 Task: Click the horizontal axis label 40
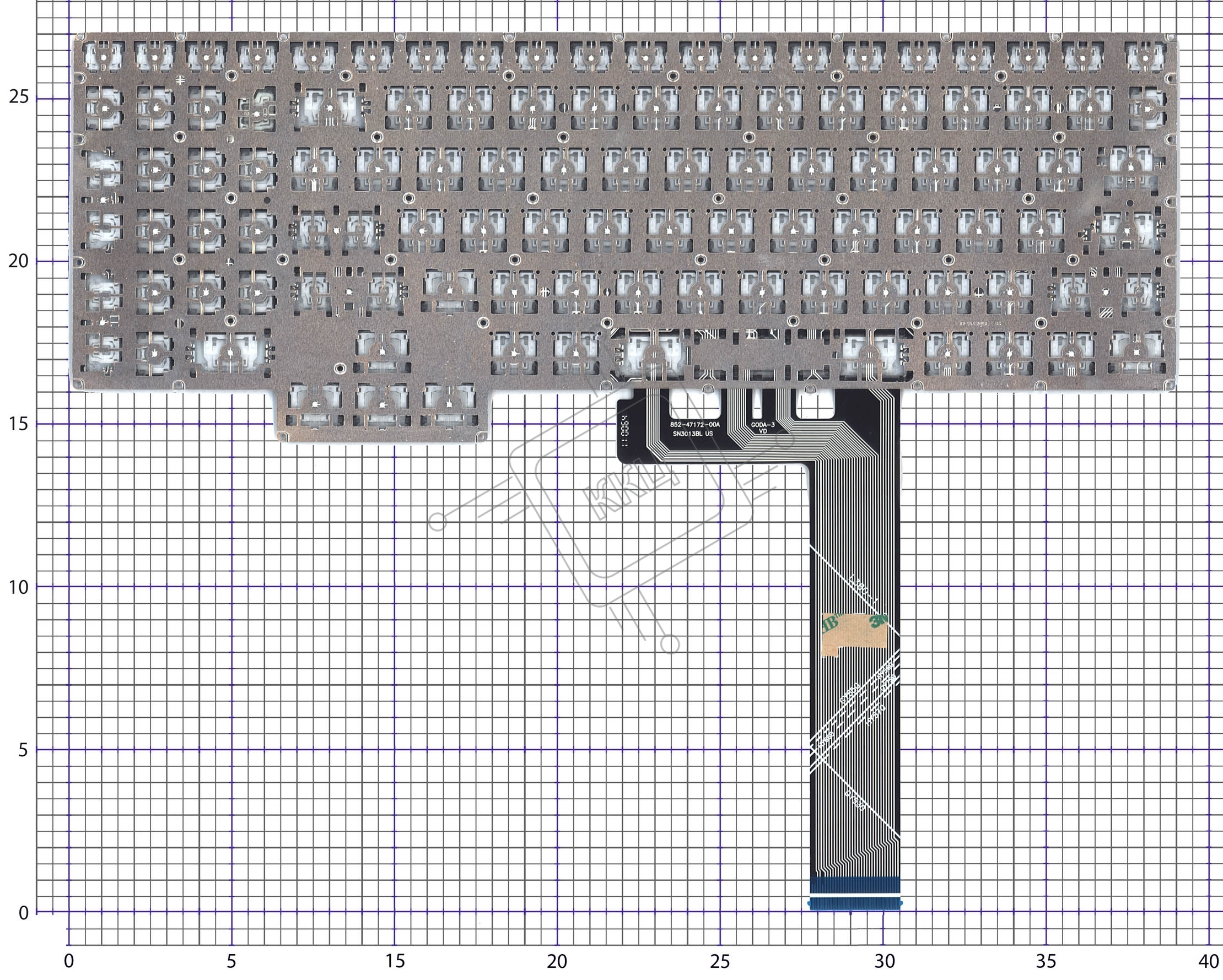pos(1208,961)
